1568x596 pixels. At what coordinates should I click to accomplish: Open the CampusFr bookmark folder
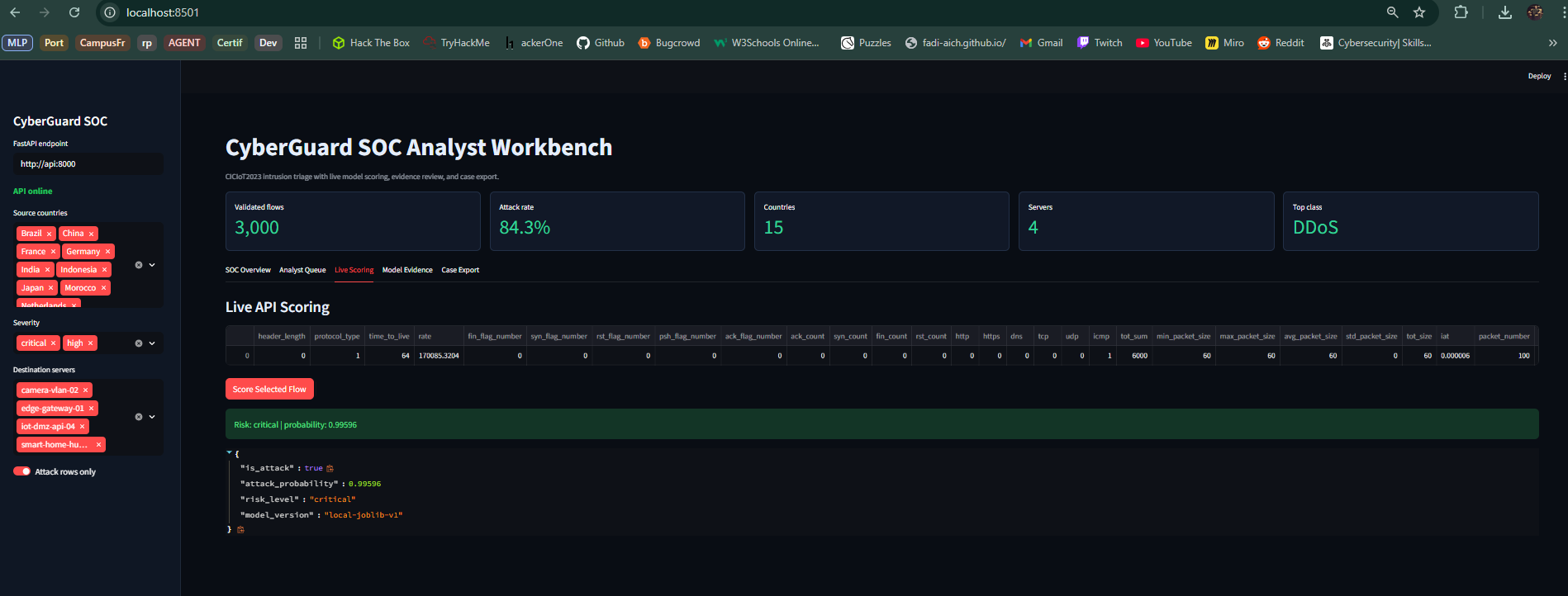tap(102, 43)
